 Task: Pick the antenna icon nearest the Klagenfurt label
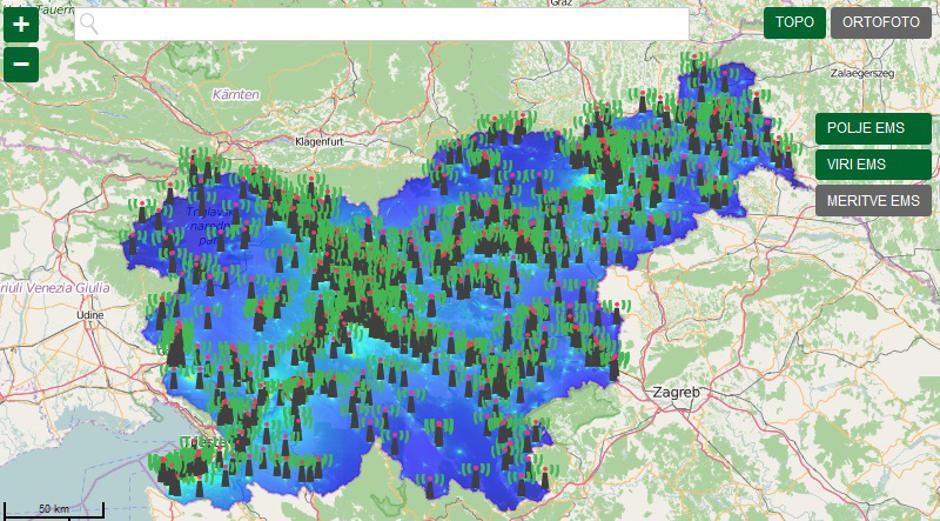click(x=311, y=187)
